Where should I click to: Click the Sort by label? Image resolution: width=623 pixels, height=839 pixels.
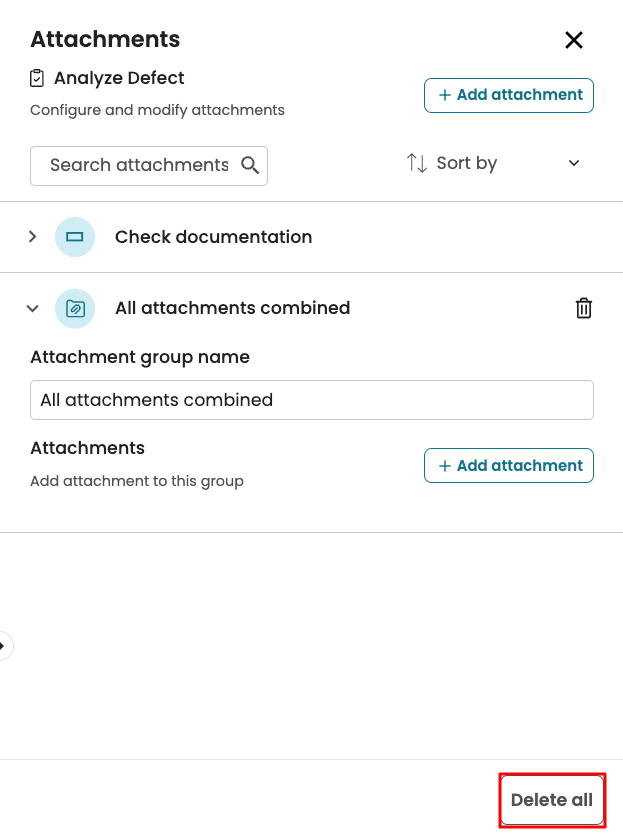pos(466,163)
